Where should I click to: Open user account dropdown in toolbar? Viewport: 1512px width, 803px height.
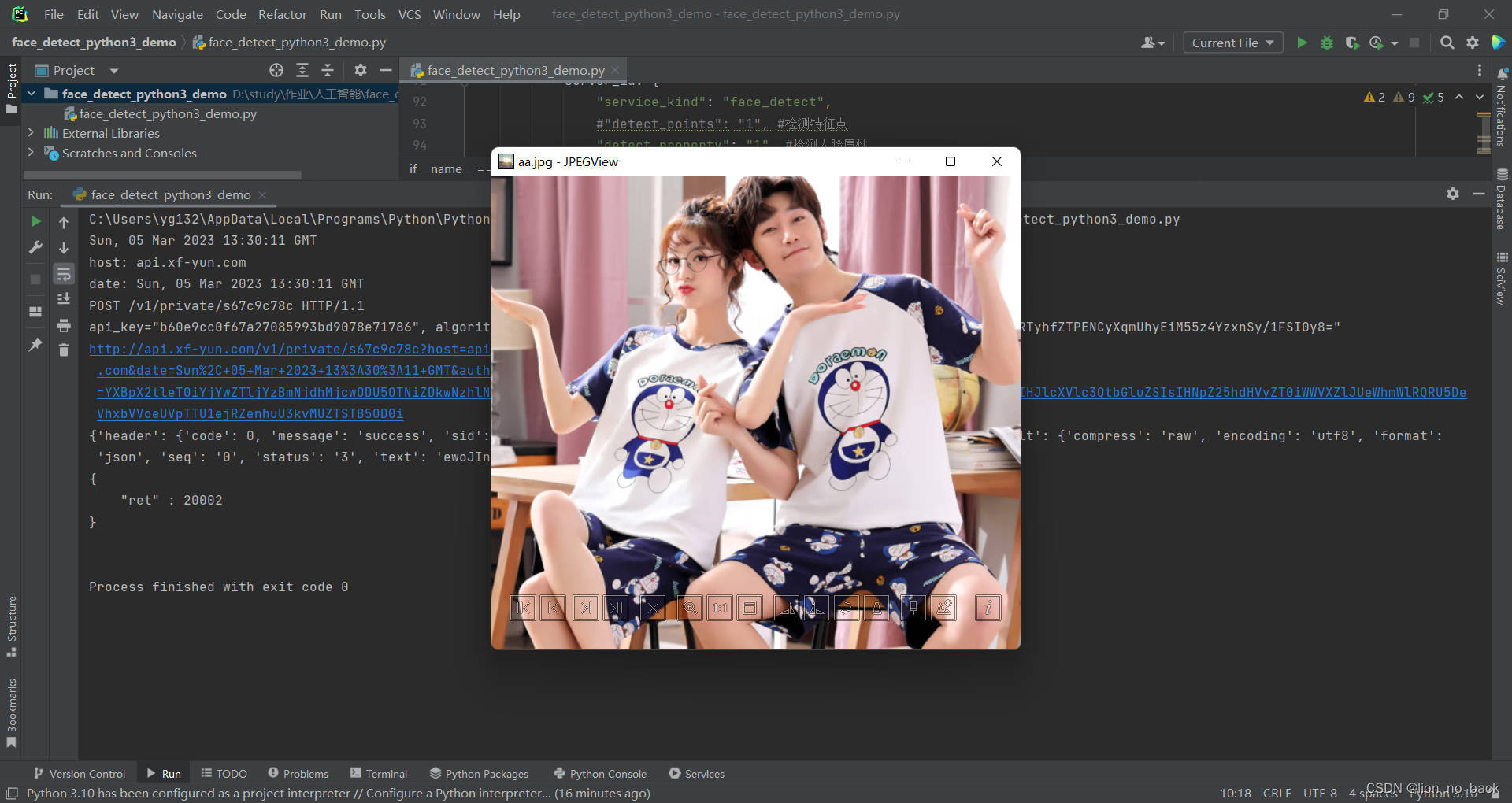pos(1153,43)
